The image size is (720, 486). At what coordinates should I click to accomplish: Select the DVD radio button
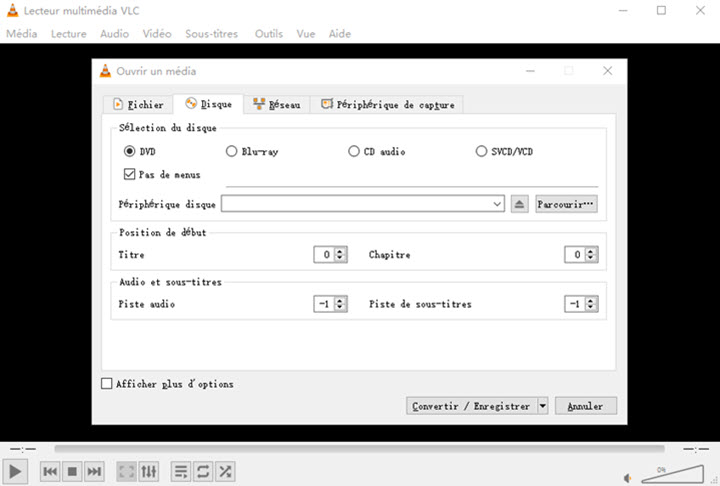(129, 151)
